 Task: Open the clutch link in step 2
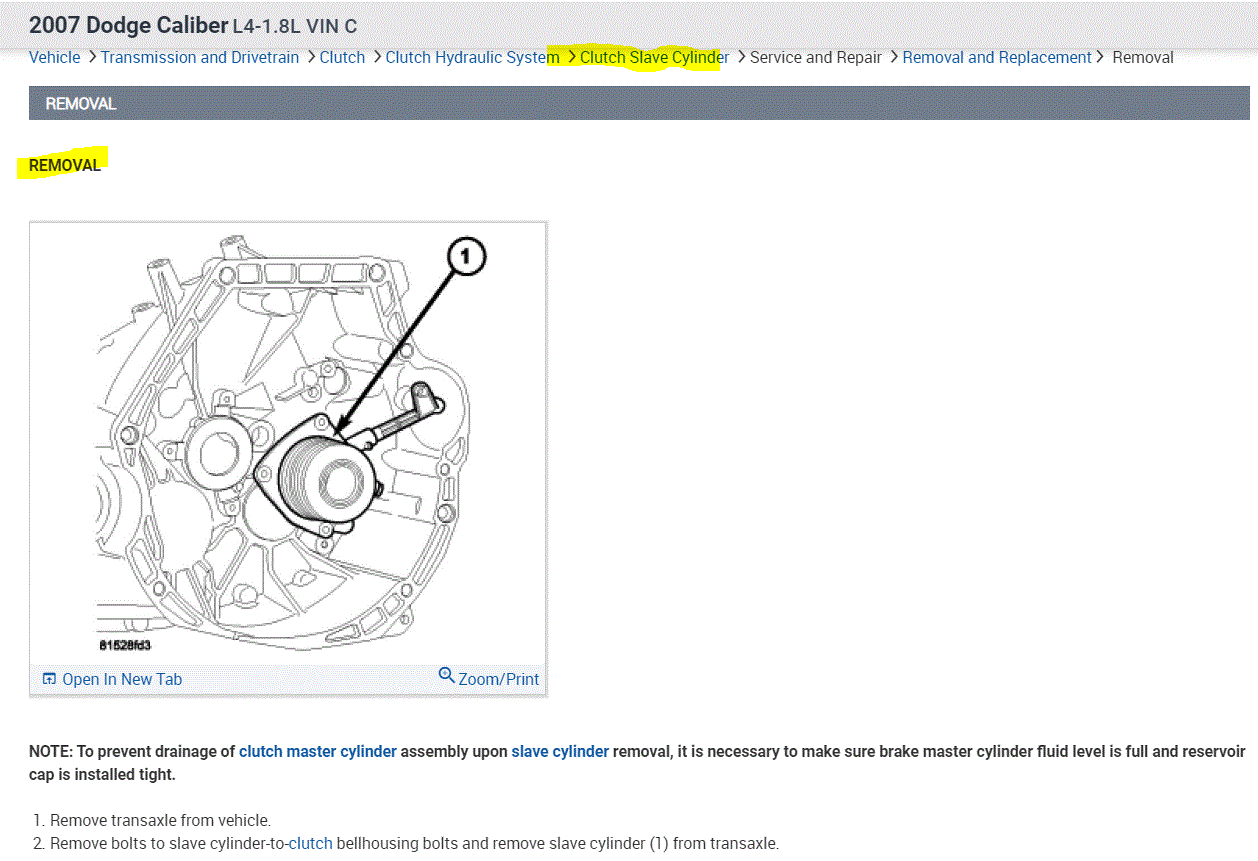point(310,843)
